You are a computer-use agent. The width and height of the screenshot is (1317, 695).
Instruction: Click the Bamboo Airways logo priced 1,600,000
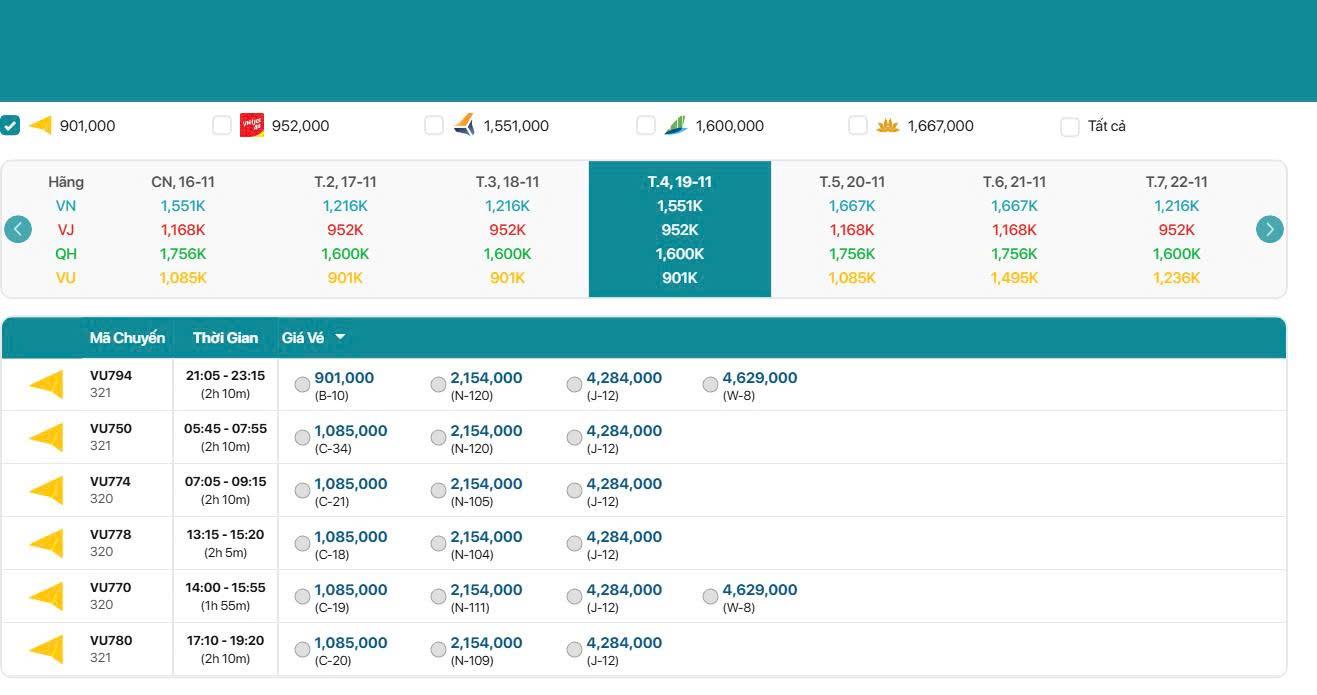pyautogui.click(x=676, y=125)
